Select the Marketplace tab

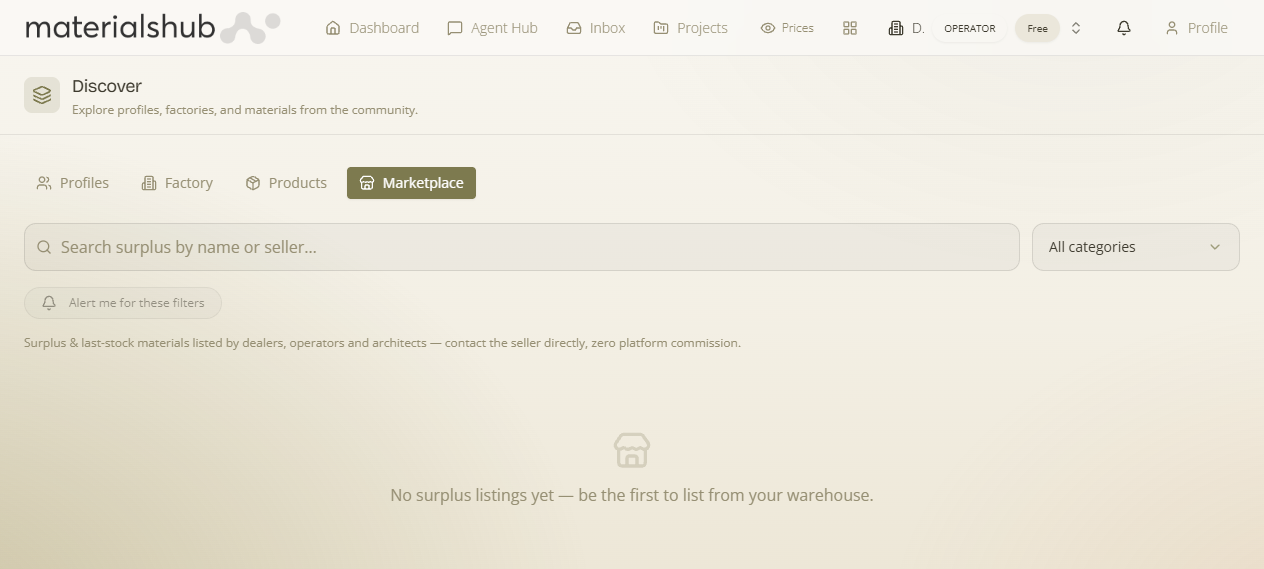[x=411, y=183]
